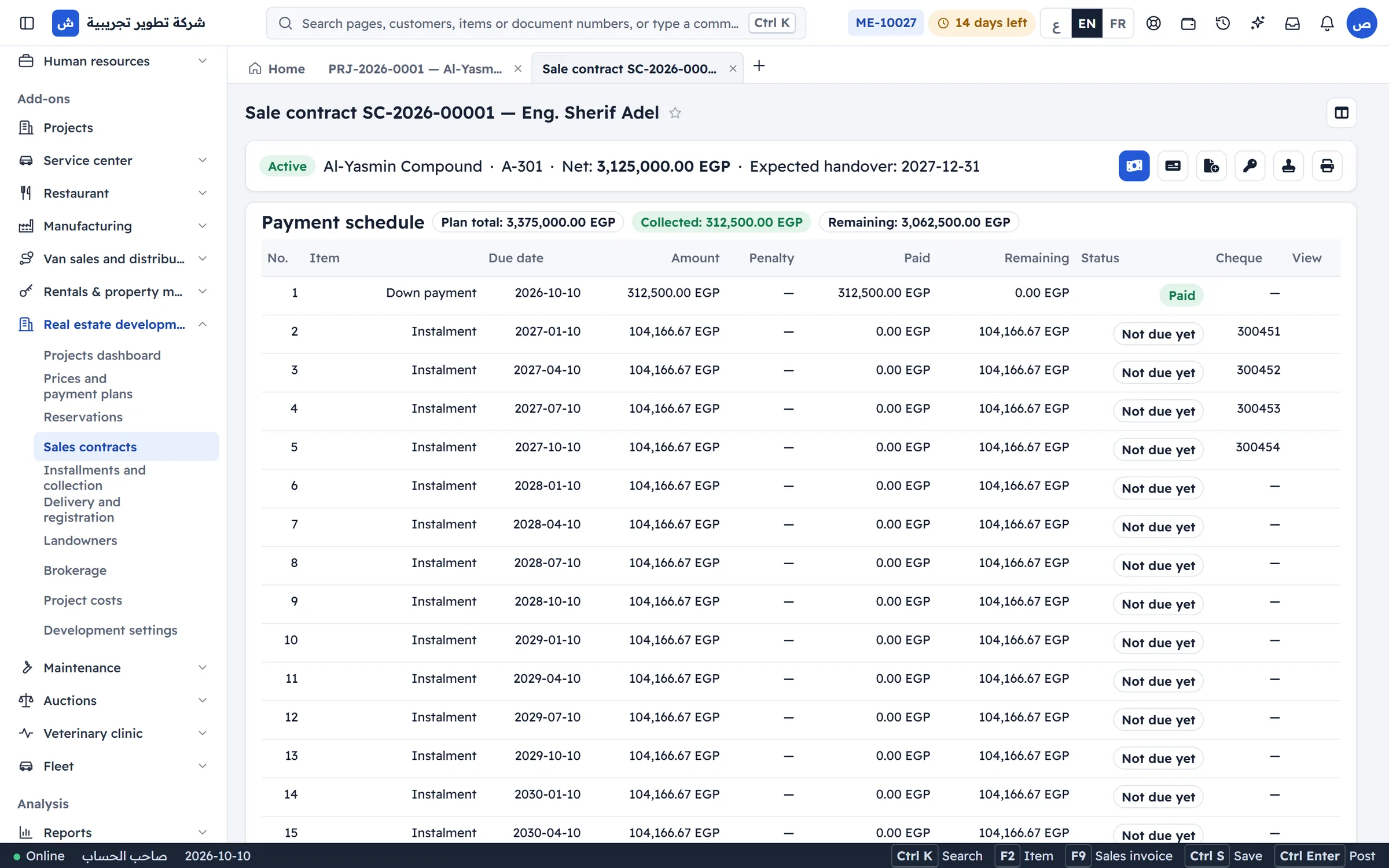
Task: Click the stamp registration icon
Action: [x=1288, y=166]
